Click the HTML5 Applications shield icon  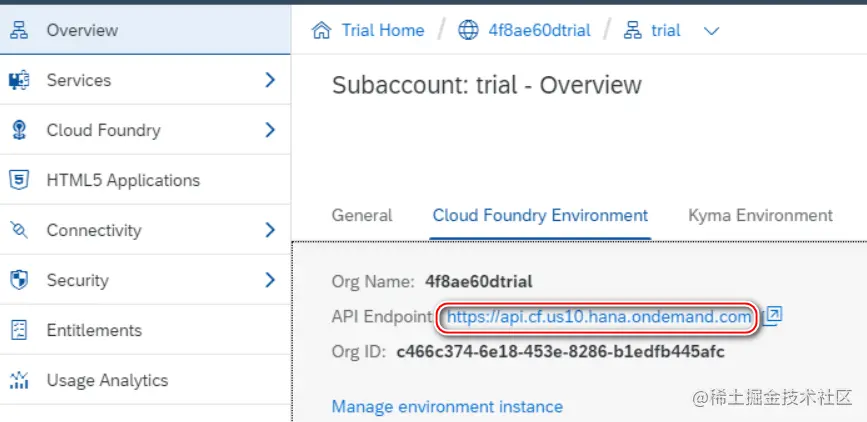pyautogui.click(x=19, y=180)
